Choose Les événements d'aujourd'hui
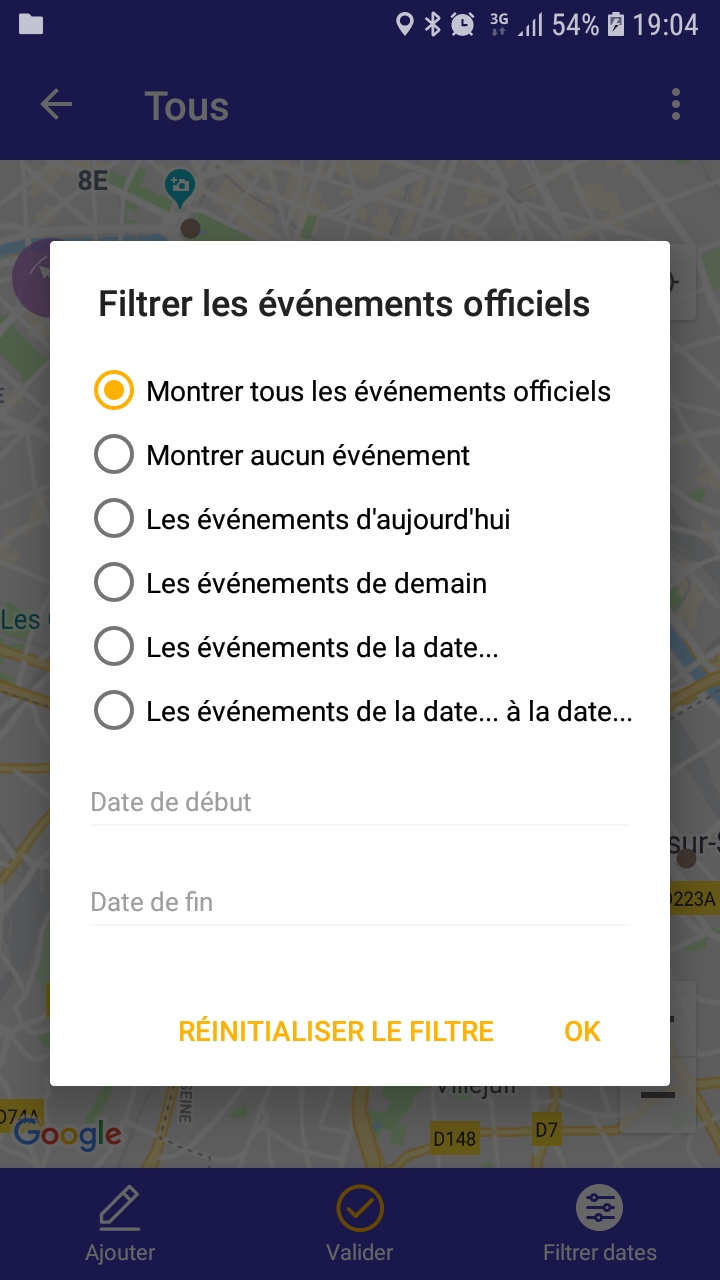The height and width of the screenshot is (1280, 720). tap(114, 519)
